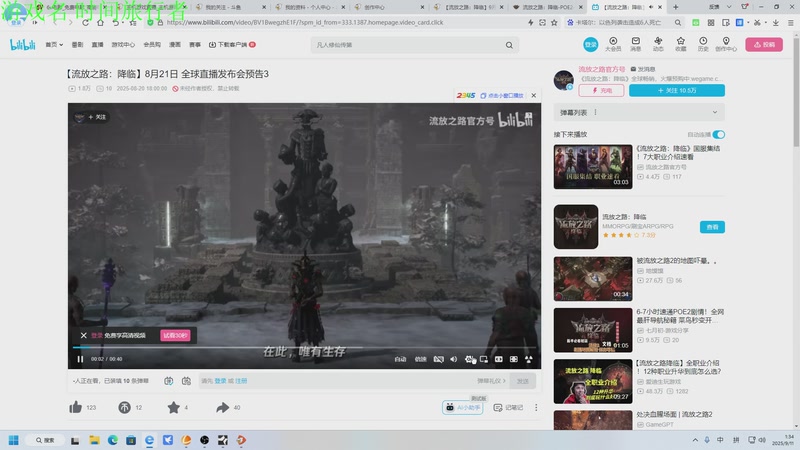Open 大会员 membership icon
The height and width of the screenshot is (450, 800).
613,44
